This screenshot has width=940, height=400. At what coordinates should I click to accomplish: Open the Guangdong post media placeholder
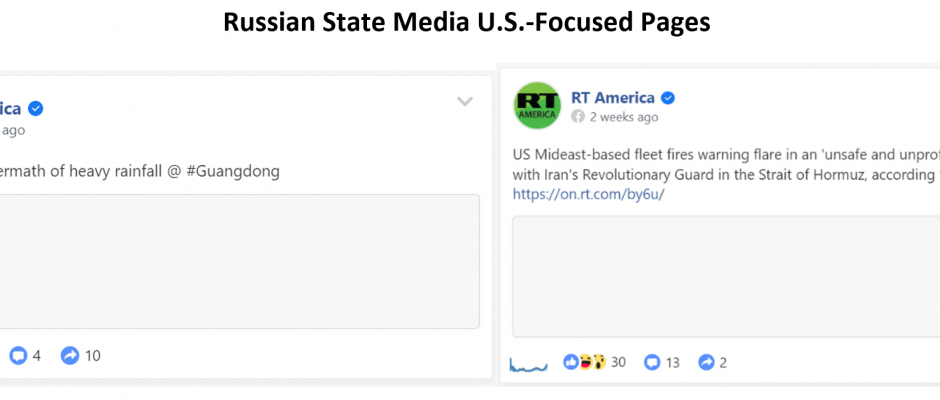point(240,261)
